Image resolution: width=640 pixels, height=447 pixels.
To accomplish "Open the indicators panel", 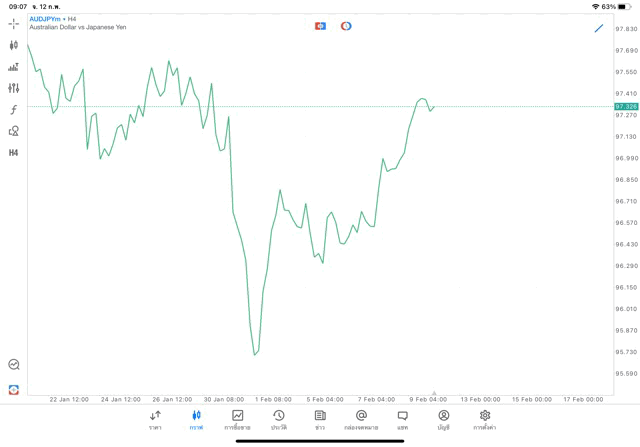I will click(13, 67).
